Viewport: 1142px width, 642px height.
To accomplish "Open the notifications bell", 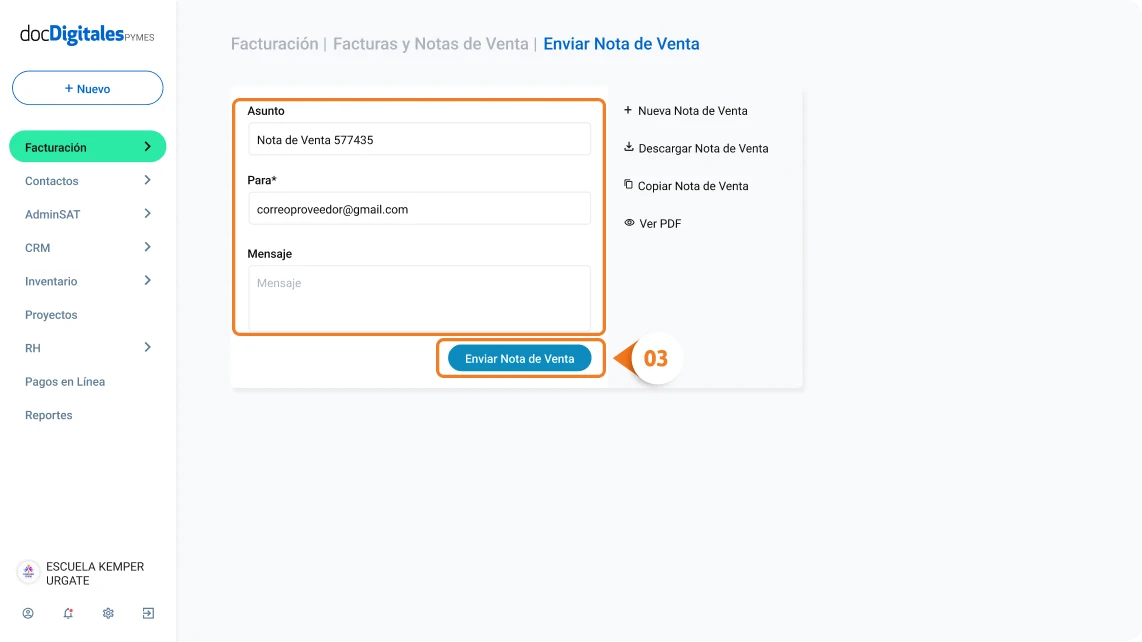I will [x=68, y=613].
